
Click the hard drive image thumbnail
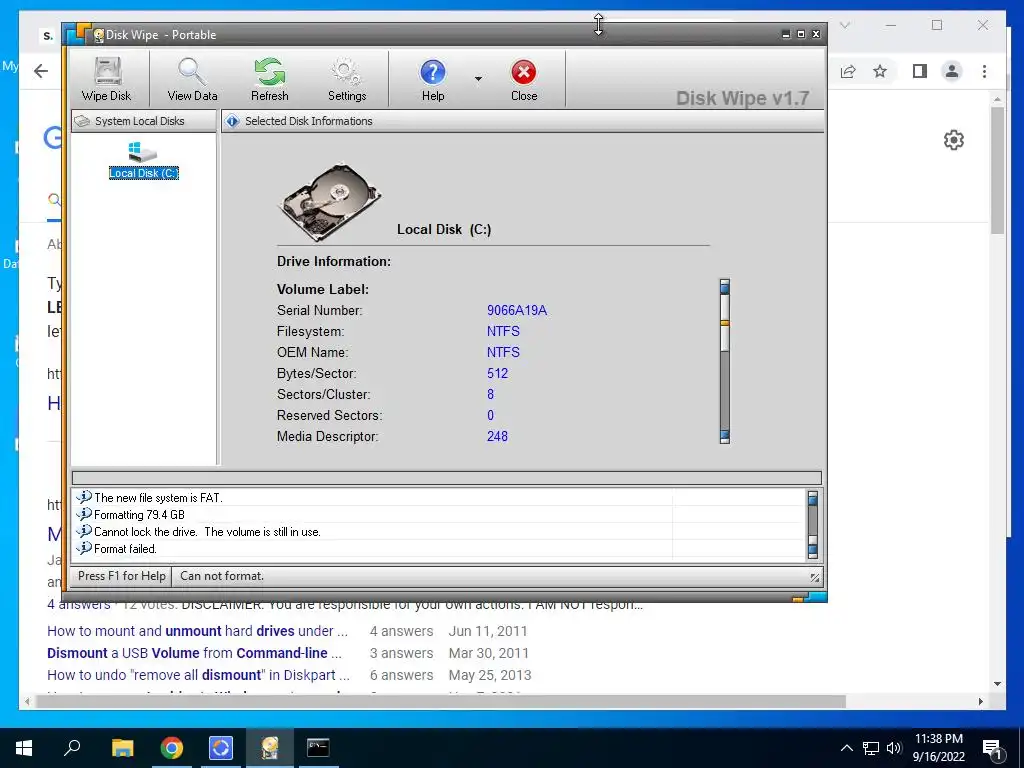(x=330, y=202)
